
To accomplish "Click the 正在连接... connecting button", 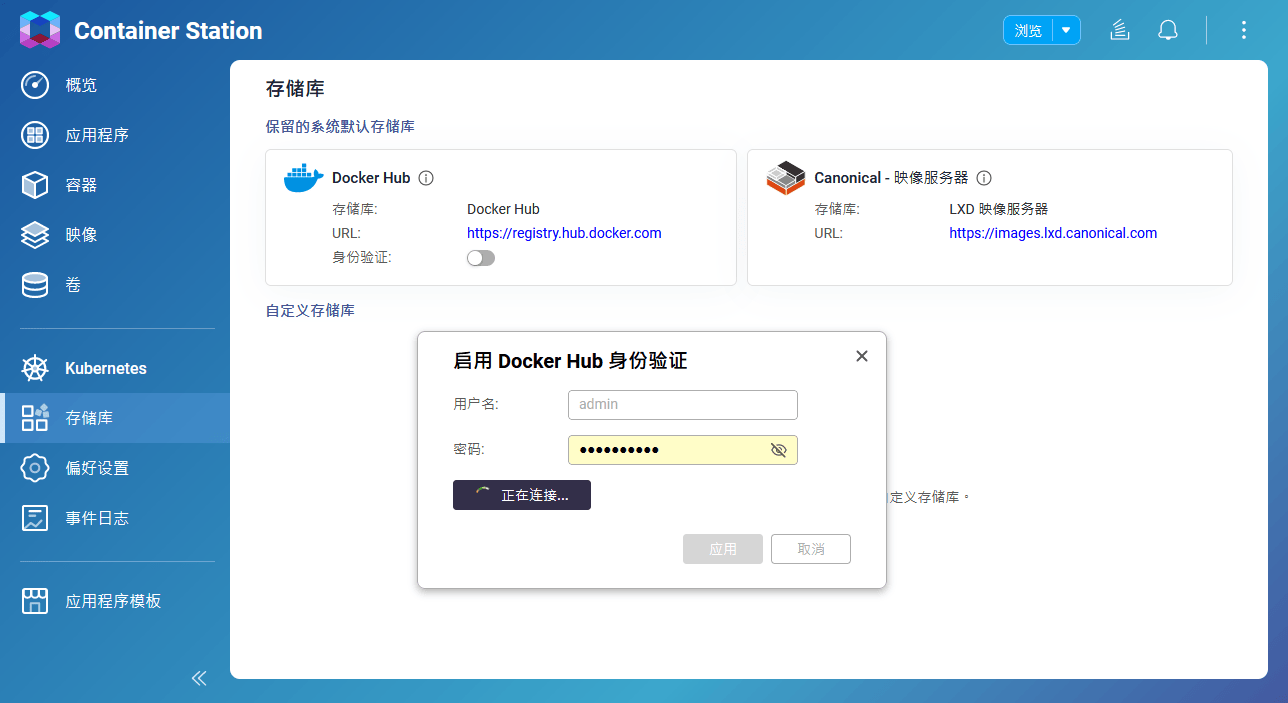I will pos(522,495).
